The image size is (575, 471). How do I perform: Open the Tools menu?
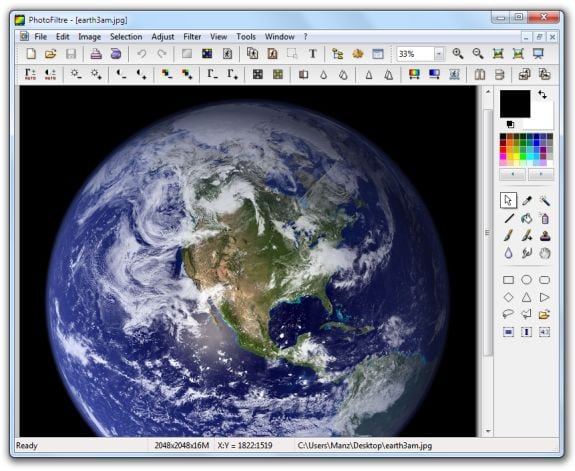coord(246,37)
